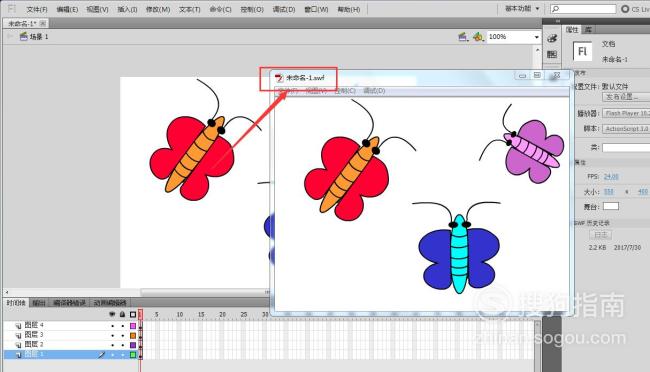650x372 pixels.
Task: Click the purple outline swatch of 图层 2
Action: pyautogui.click(x=133, y=345)
